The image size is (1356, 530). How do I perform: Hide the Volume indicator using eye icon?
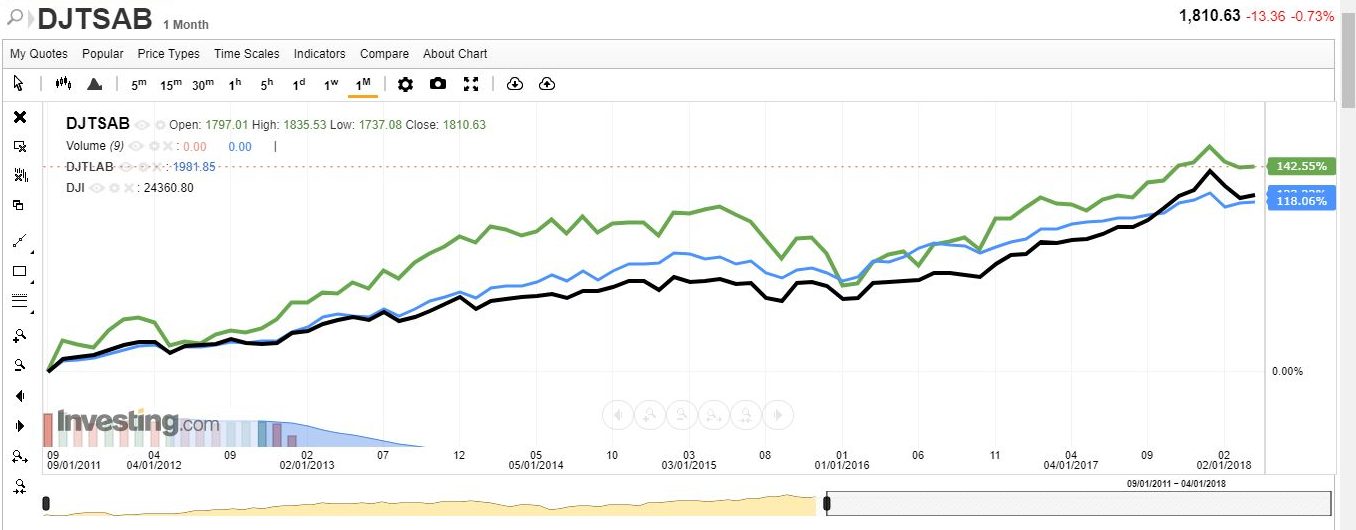coord(135,146)
